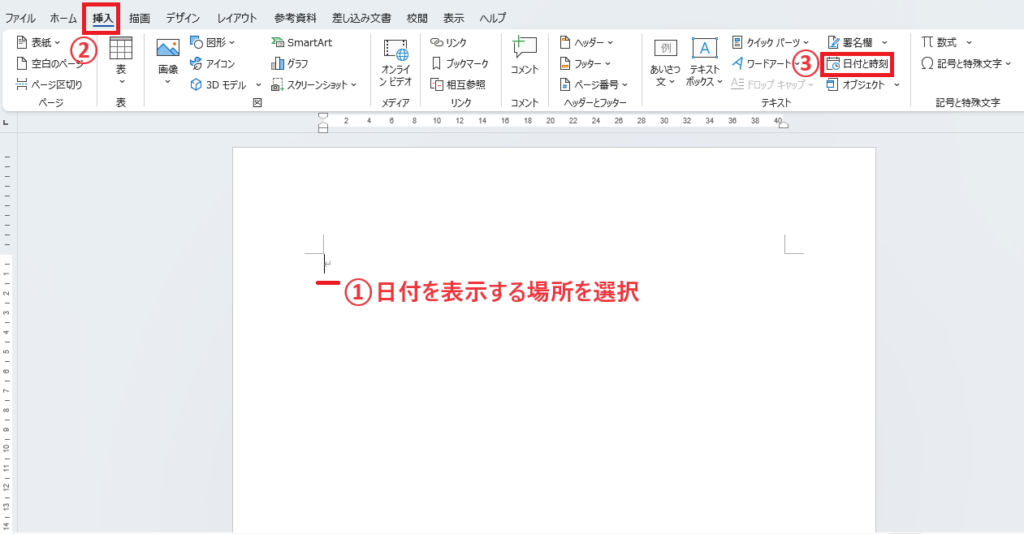The image size is (1024, 534).
Task: Open the 描画 tab
Action: [139, 18]
